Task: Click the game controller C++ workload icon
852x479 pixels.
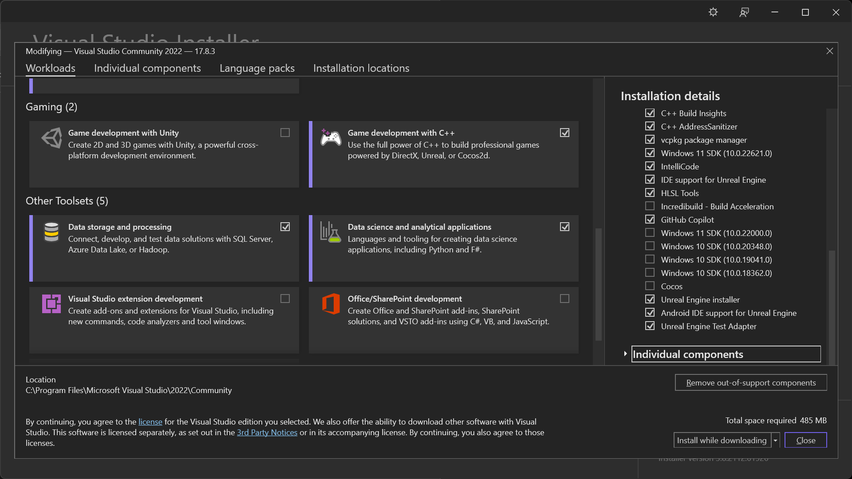Action: point(330,138)
